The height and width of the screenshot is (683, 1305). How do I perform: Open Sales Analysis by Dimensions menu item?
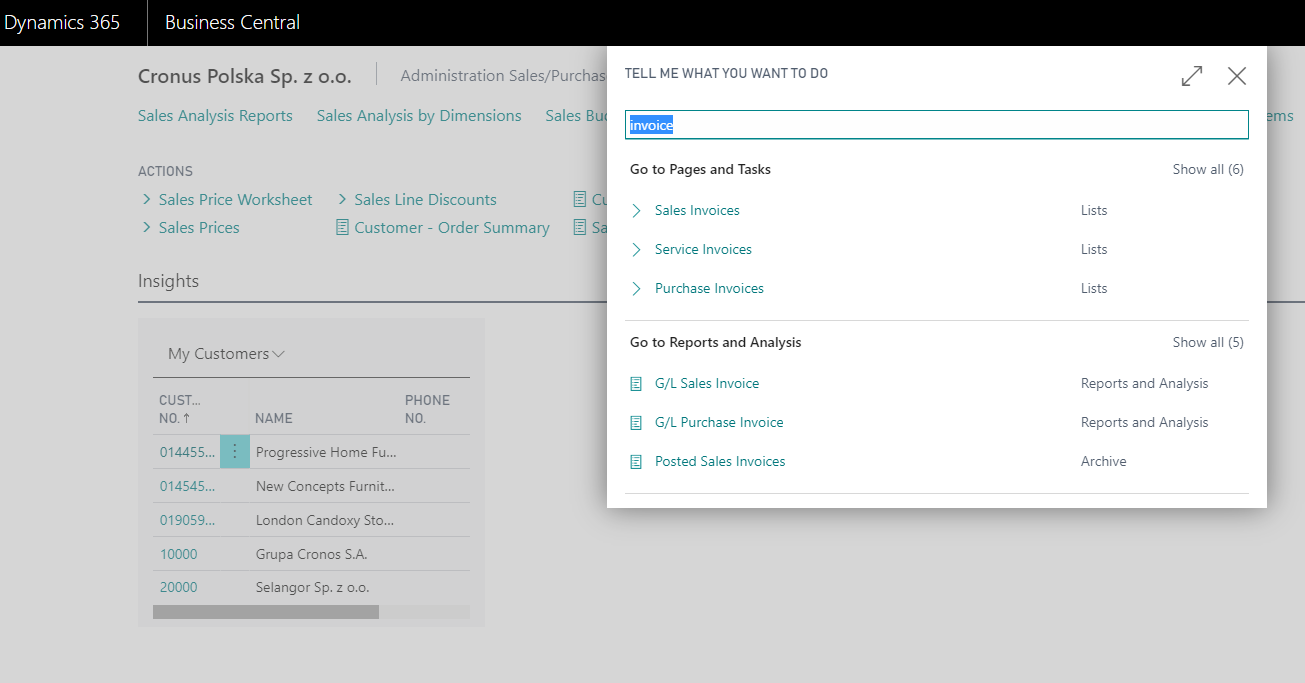click(419, 116)
